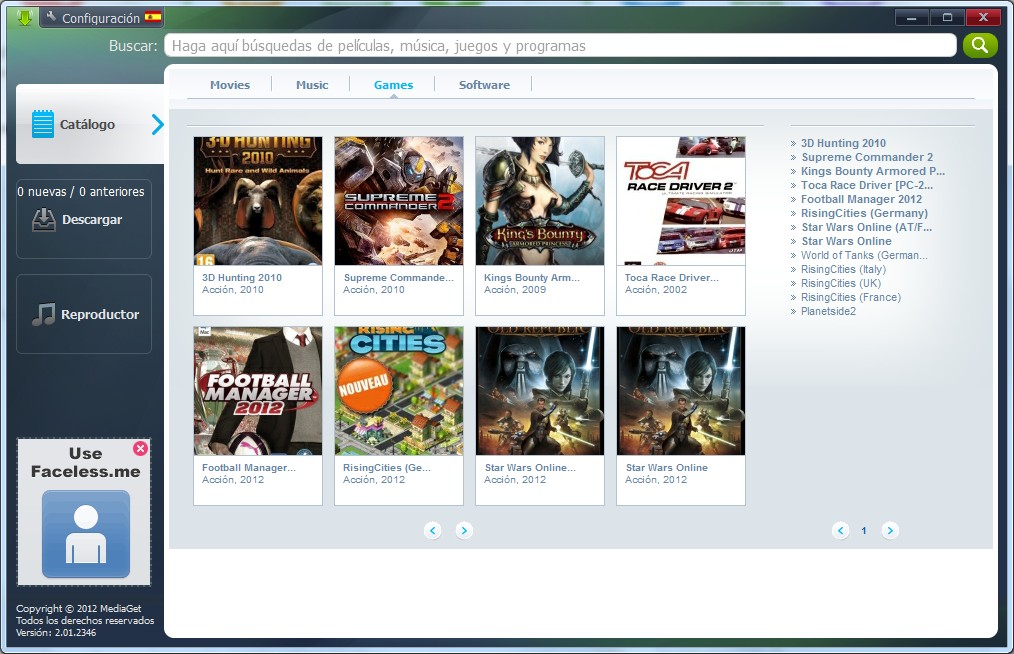Click the blue chevron beside Catálogo

pyautogui.click(x=157, y=124)
